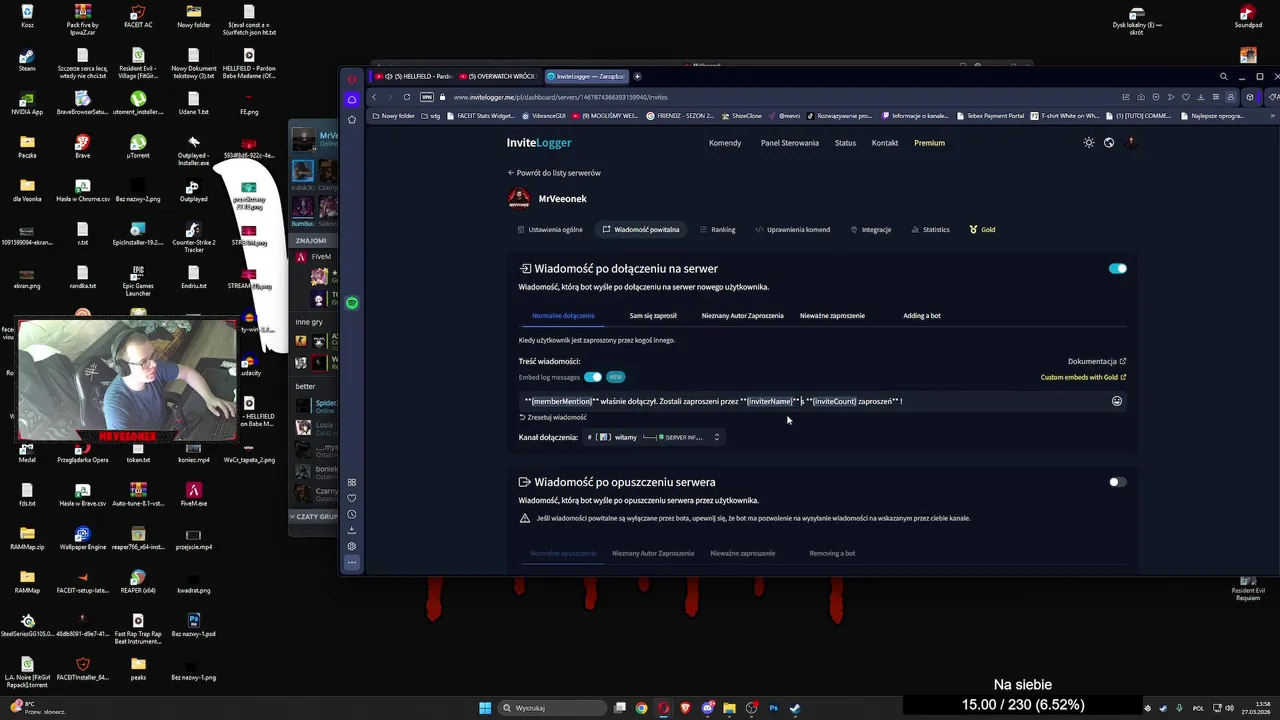Select Normalne opuszczenie sub-tab
The width and height of the screenshot is (1280, 720).
563,553
